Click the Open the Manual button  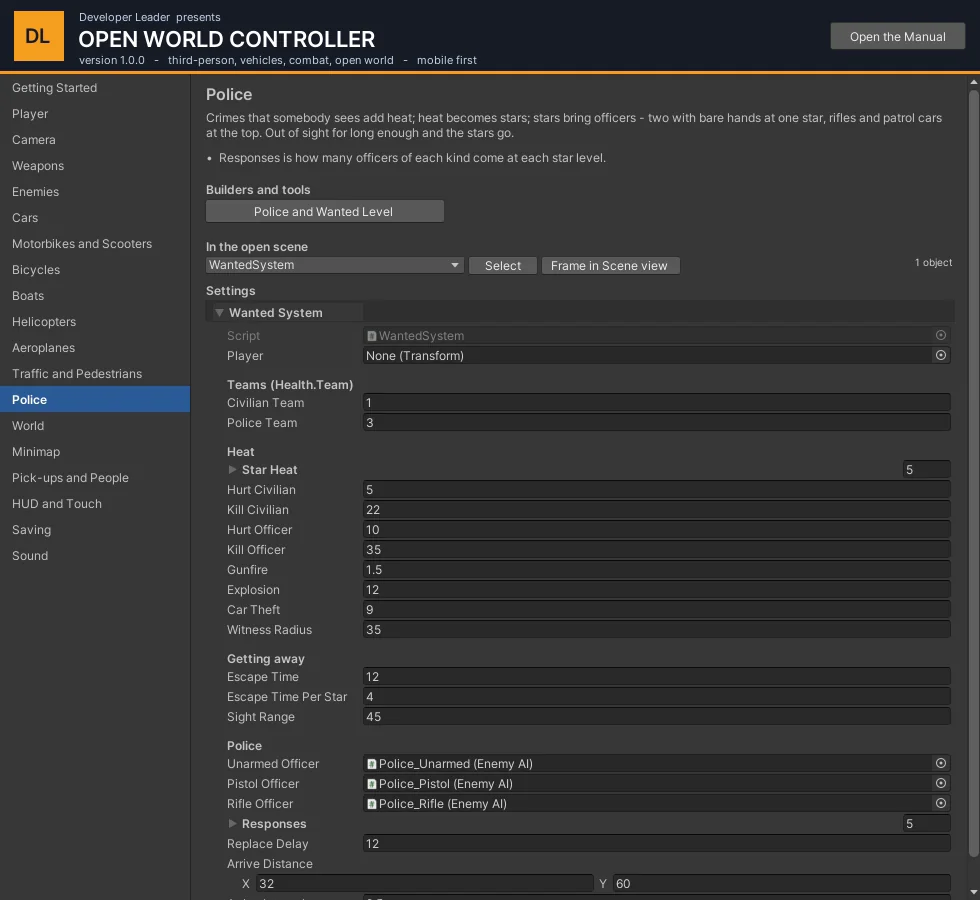coord(898,36)
